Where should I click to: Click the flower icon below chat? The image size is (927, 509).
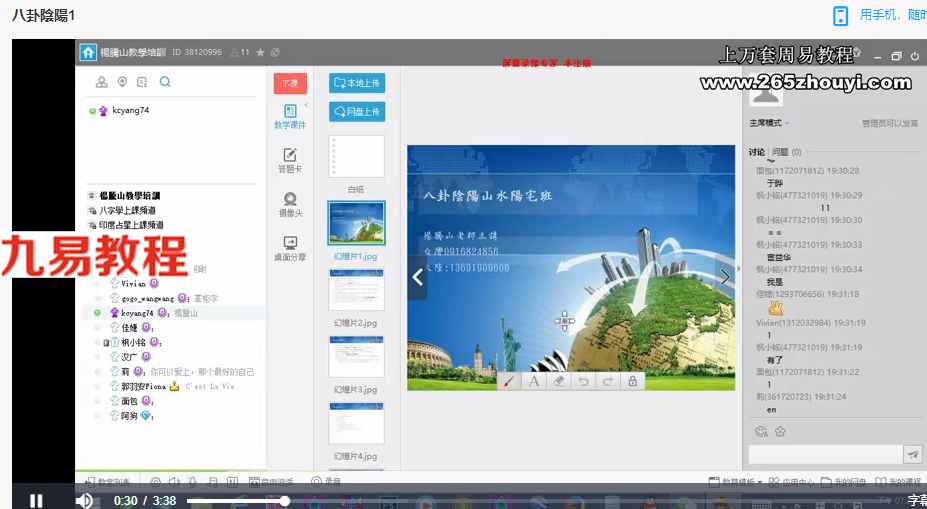pyautogui.click(x=780, y=432)
